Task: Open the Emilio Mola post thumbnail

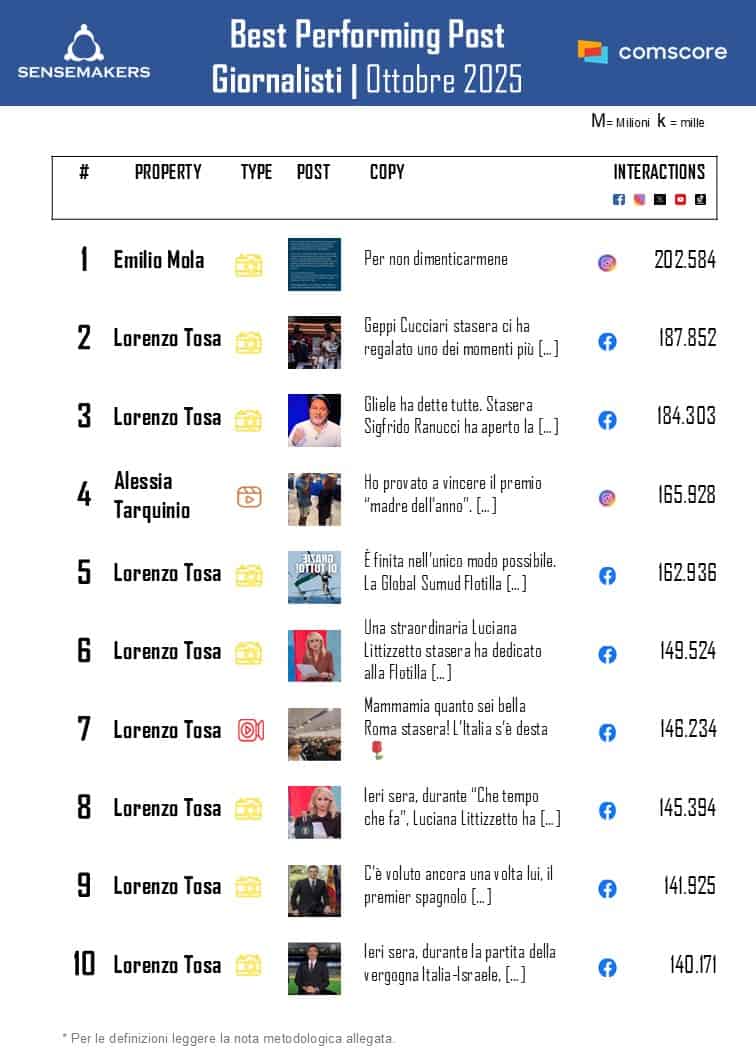Action: click(314, 264)
